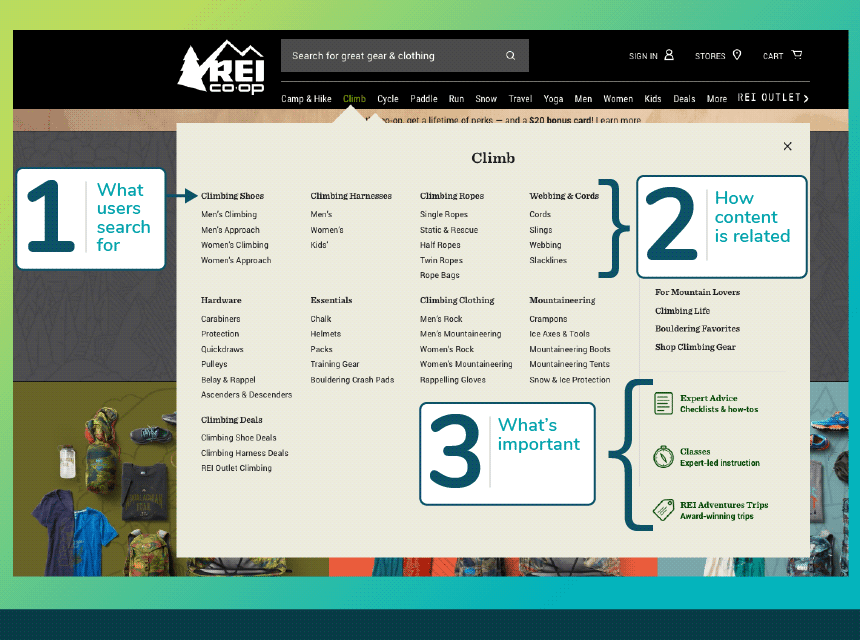This screenshot has width=860, height=640.
Task: Close the Climb menu panel
Action: coord(787,146)
